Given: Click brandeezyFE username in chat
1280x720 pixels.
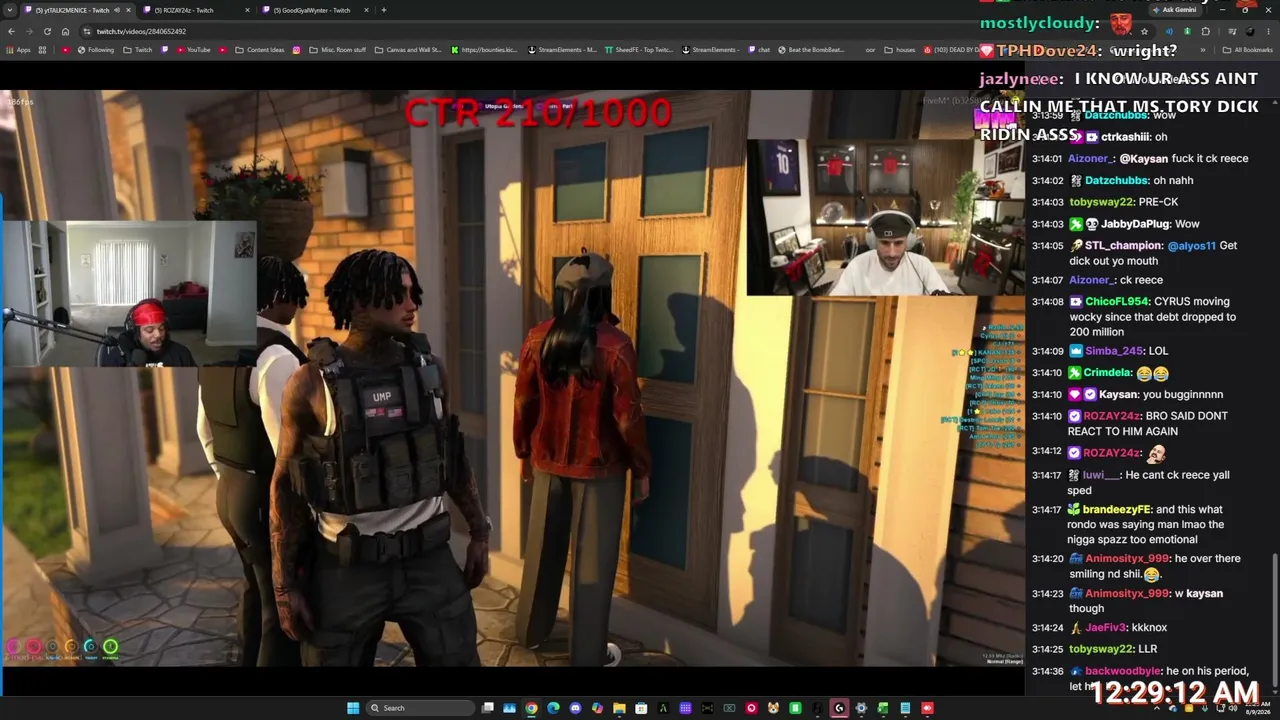Looking at the screenshot, I should click(1115, 509).
